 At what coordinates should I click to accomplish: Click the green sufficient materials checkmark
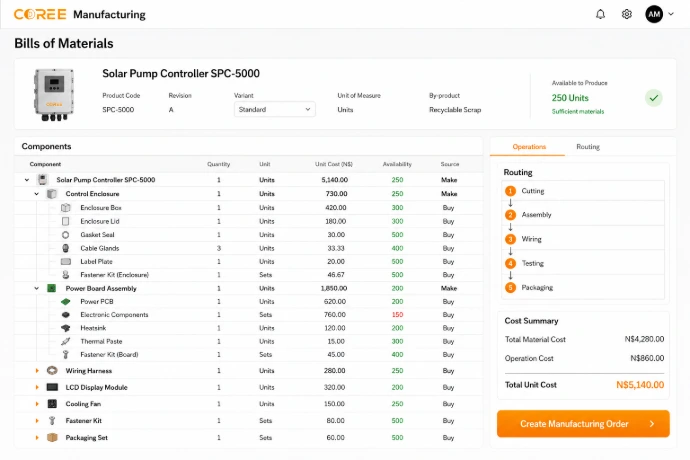[x=653, y=98]
